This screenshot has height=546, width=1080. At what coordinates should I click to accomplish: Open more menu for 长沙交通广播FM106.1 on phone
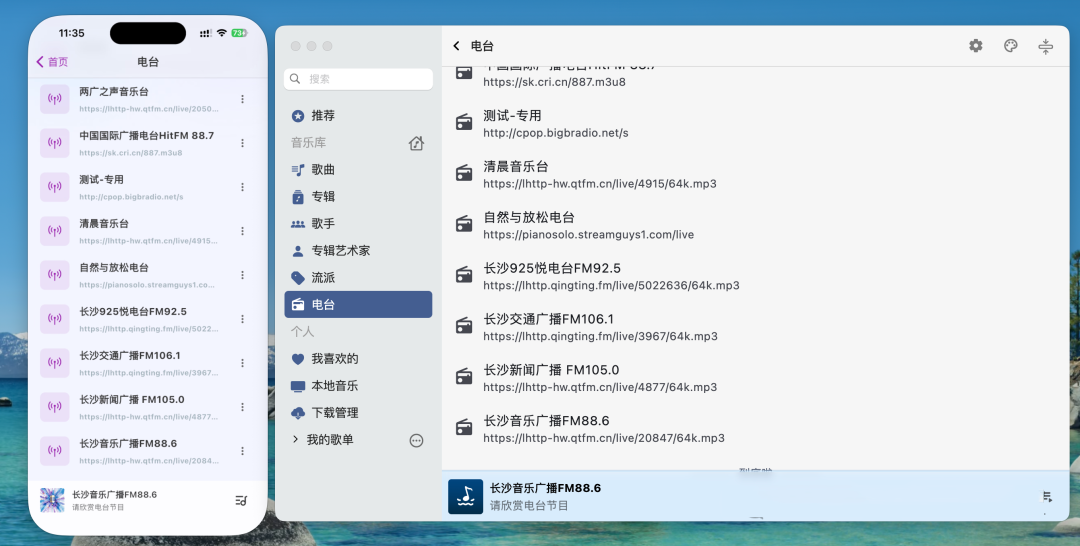(242, 364)
